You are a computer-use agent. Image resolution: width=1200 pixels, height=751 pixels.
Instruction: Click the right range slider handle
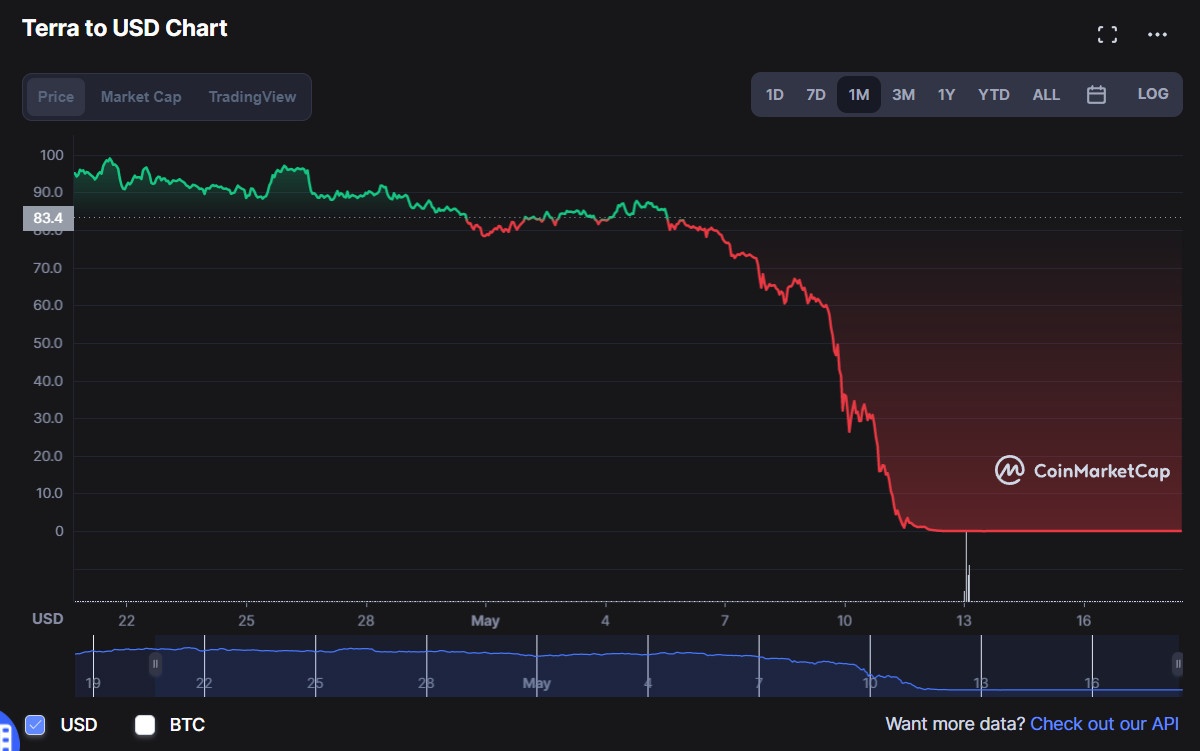point(1178,663)
